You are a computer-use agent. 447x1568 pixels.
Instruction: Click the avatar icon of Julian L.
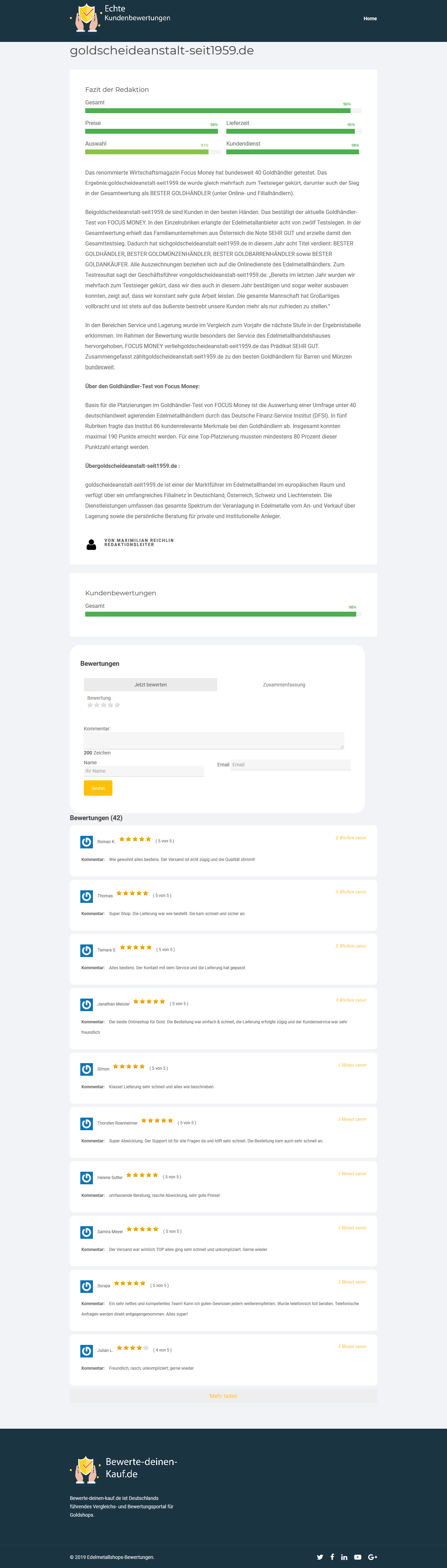click(87, 1351)
